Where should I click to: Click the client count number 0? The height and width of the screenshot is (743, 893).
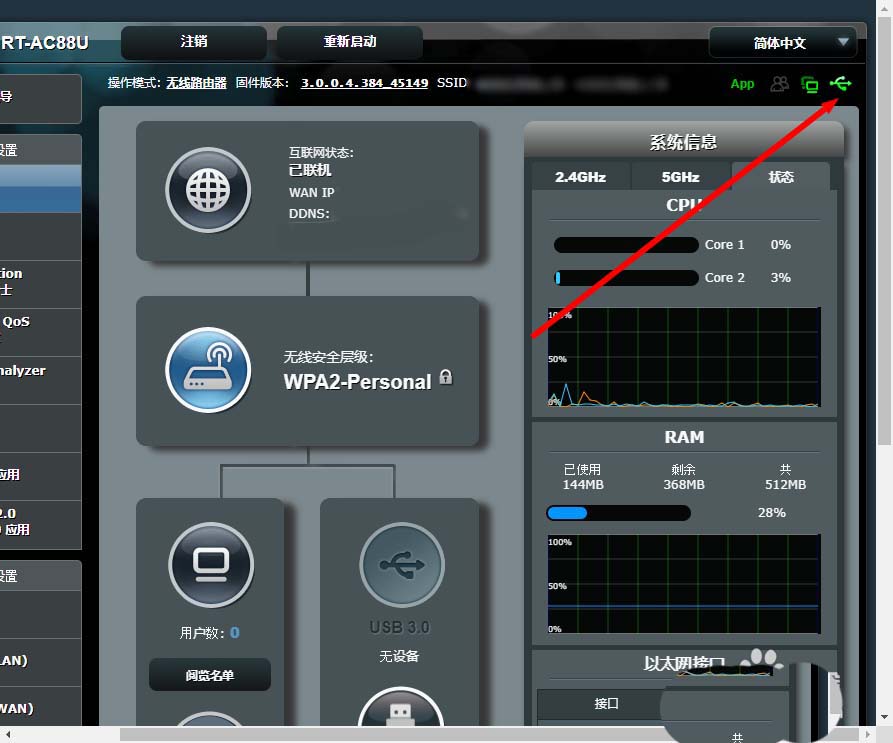click(x=235, y=633)
